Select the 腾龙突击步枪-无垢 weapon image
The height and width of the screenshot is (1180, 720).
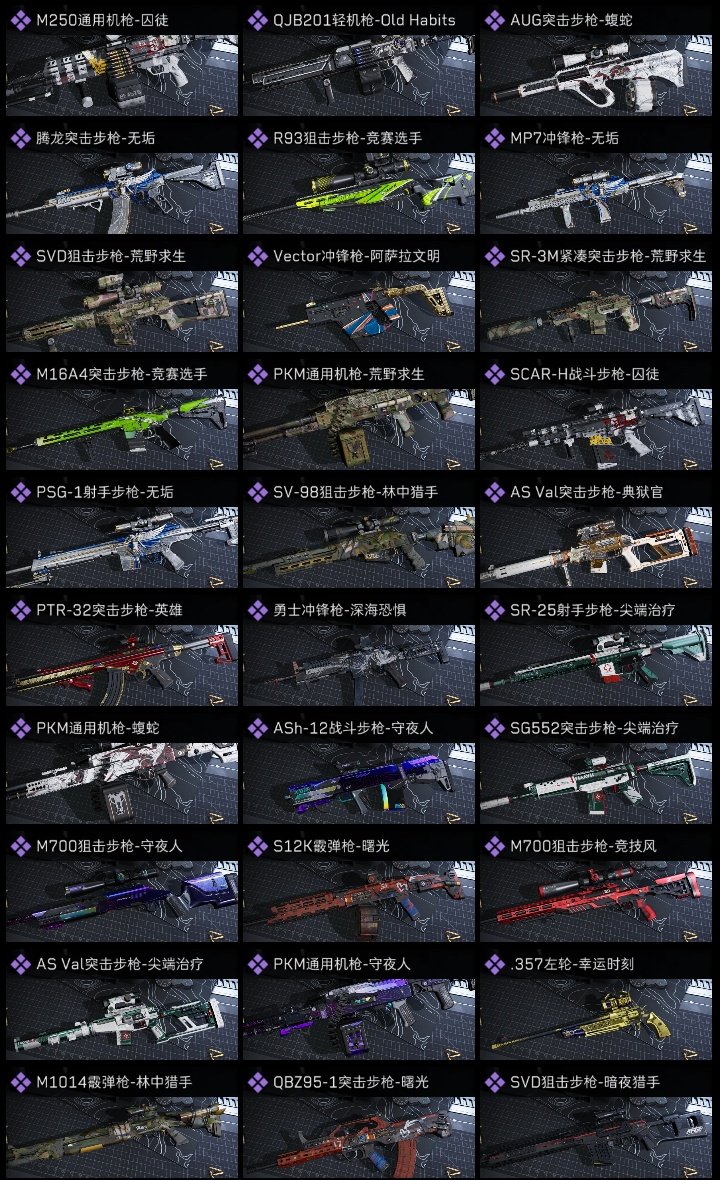[x=122, y=193]
